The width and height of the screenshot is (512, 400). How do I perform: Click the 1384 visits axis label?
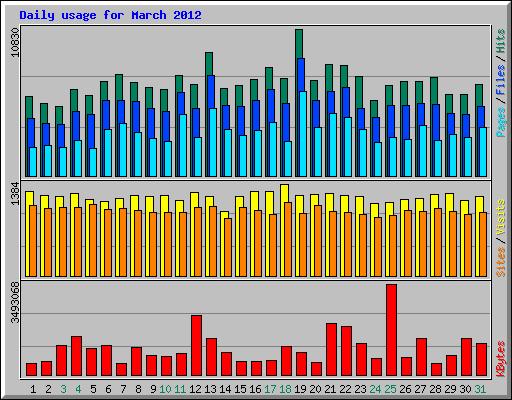(x=15, y=193)
